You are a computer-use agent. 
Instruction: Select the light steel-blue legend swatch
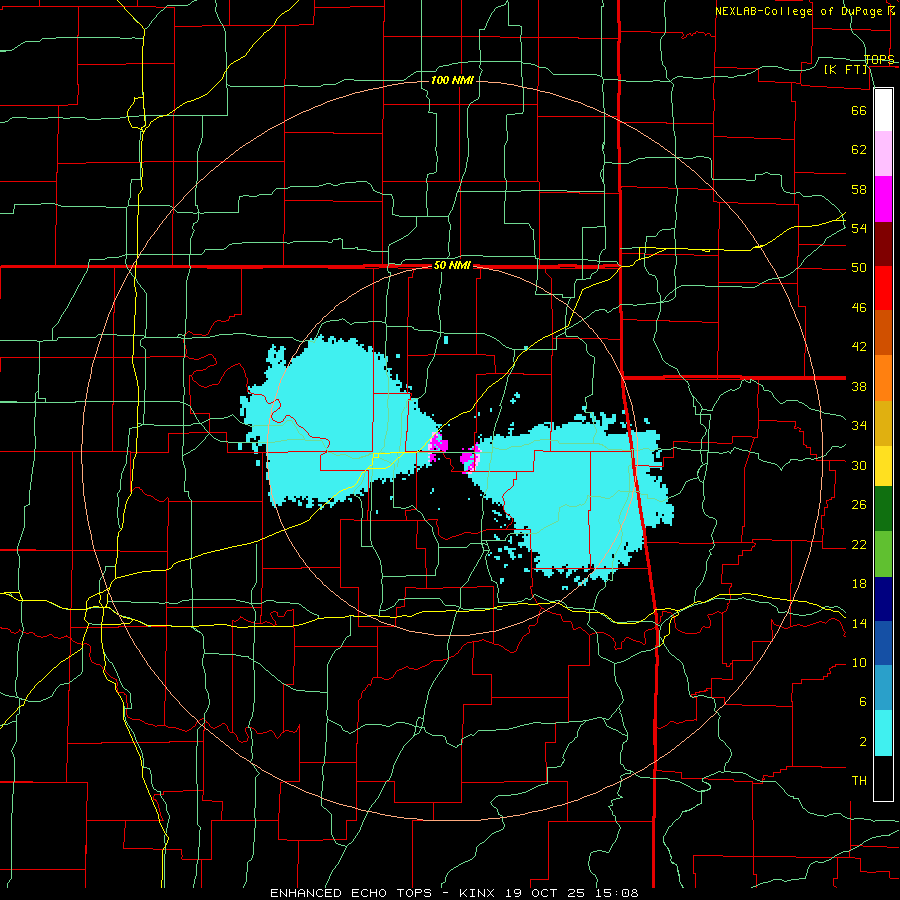pos(883,688)
